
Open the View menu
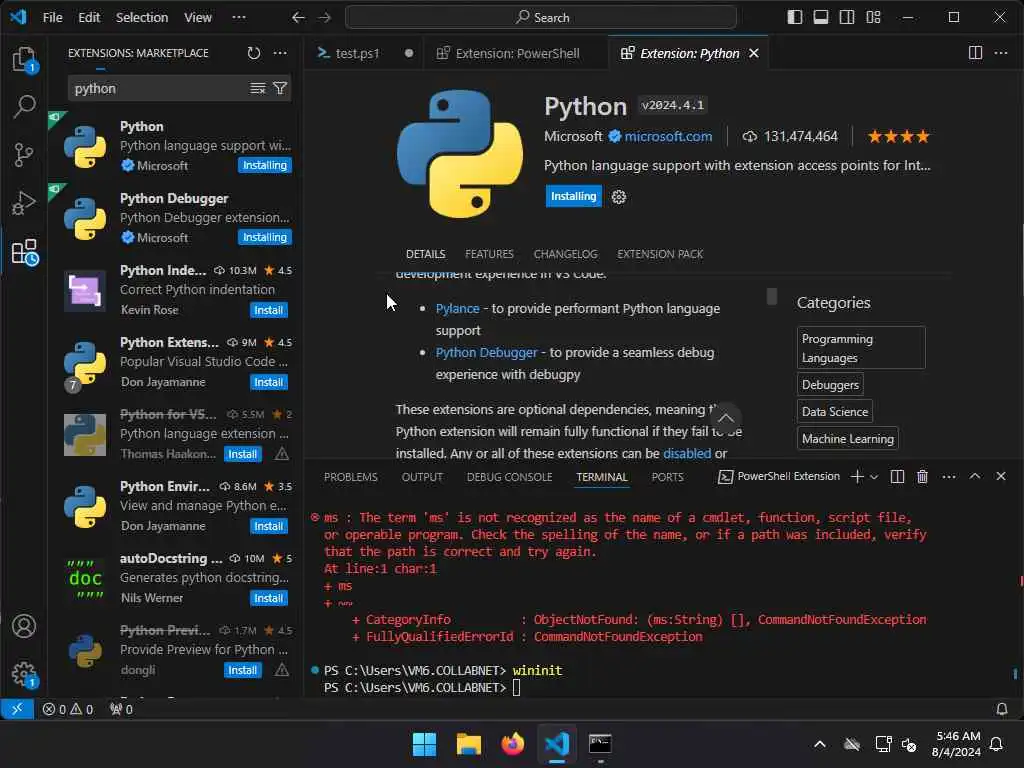coord(197,18)
